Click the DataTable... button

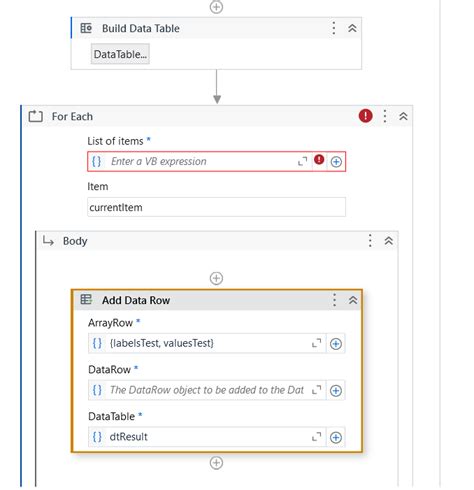click(x=120, y=54)
